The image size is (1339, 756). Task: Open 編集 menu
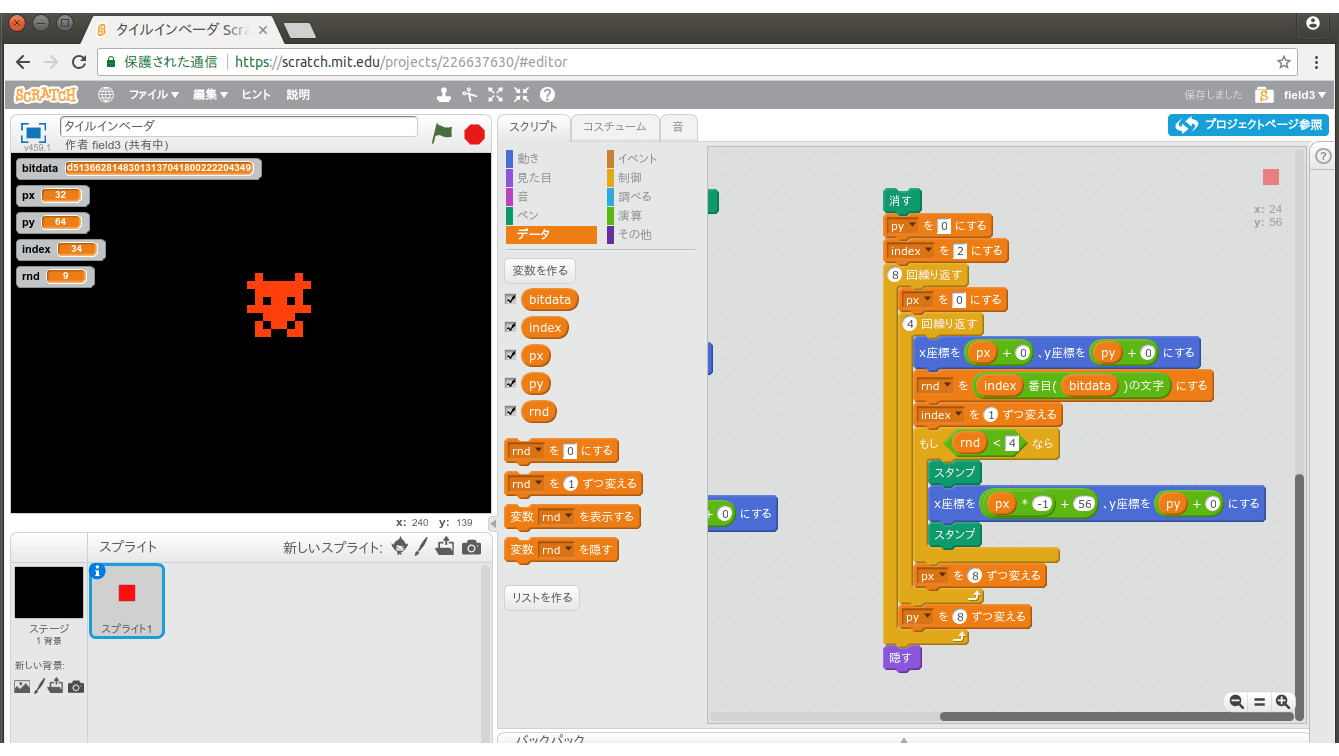click(x=210, y=94)
